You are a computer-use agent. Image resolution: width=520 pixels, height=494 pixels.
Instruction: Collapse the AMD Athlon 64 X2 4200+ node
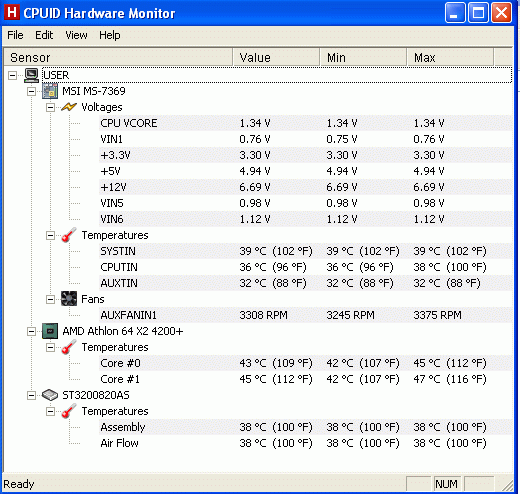coord(31,331)
